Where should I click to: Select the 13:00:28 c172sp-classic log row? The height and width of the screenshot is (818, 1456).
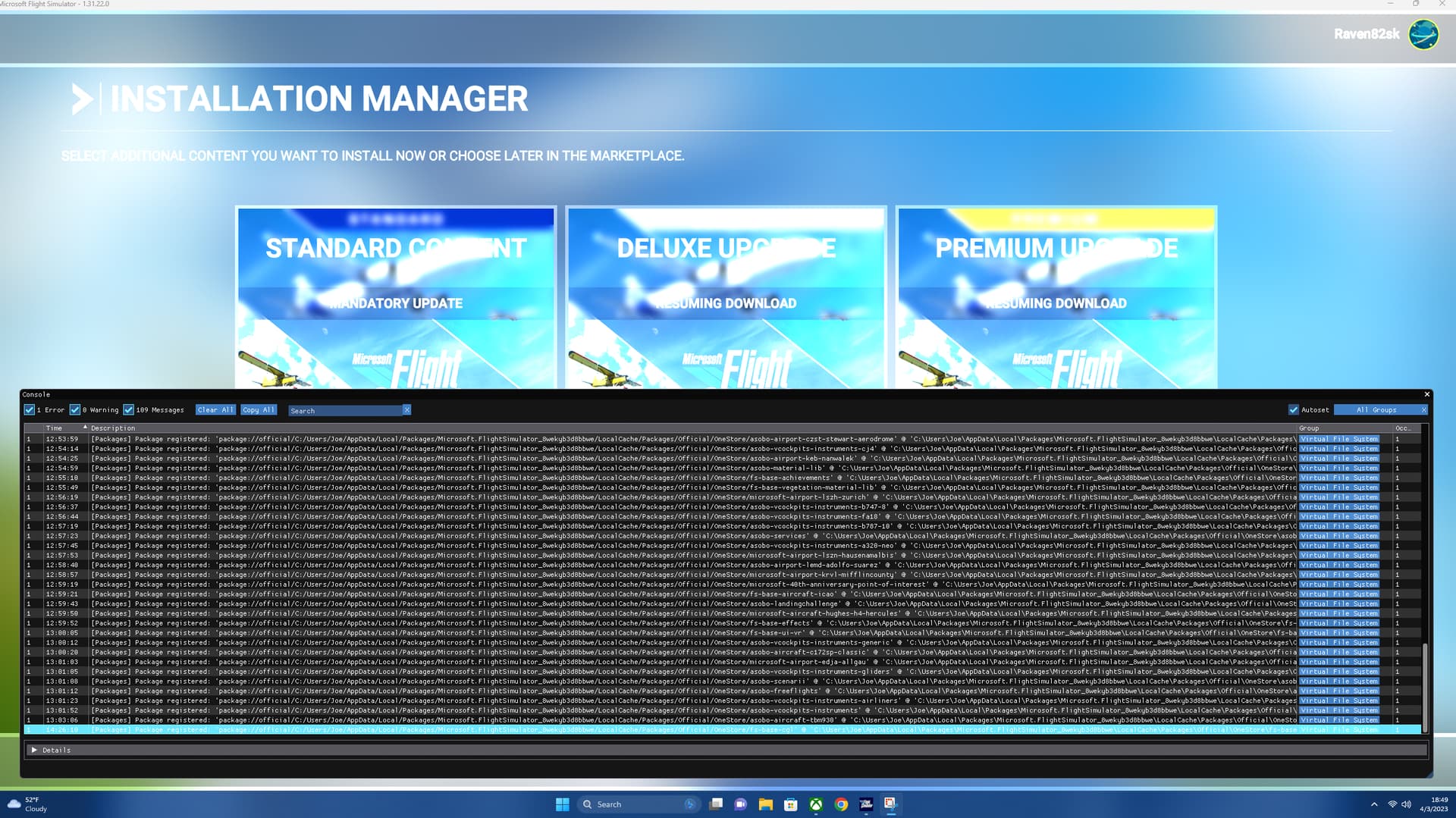pyautogui.click(x=723, y=652)
